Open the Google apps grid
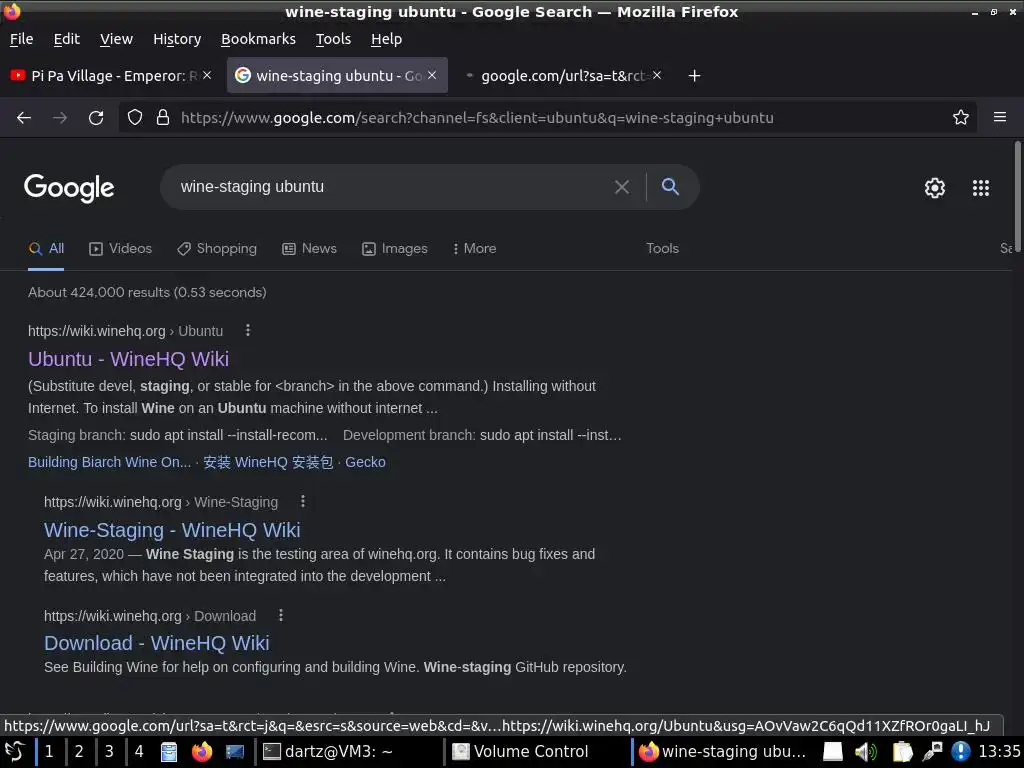Screen dimensions: 1024x768 pos(981,188)
